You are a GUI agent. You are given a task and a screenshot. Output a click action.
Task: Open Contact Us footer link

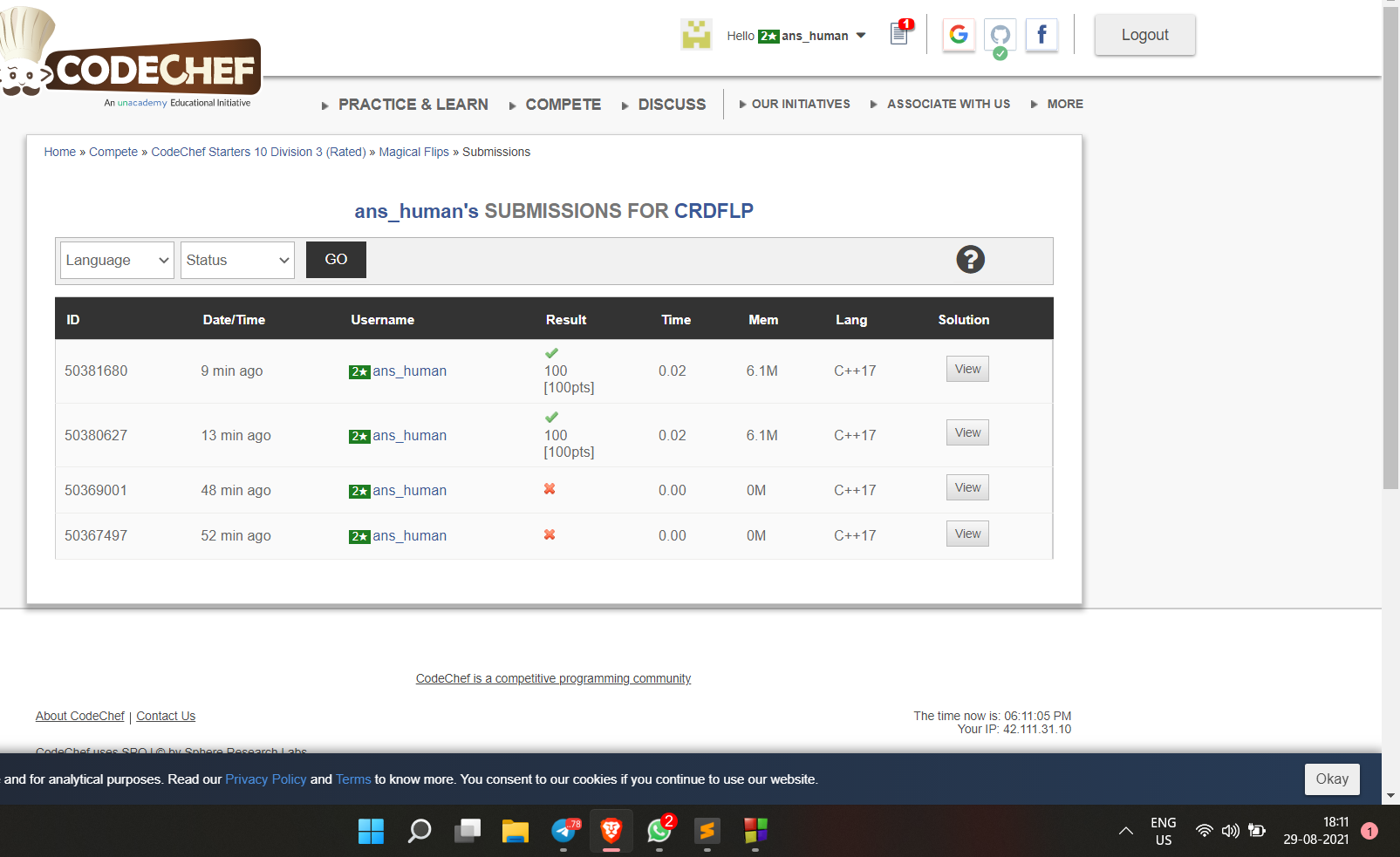[x=166, y=716]
